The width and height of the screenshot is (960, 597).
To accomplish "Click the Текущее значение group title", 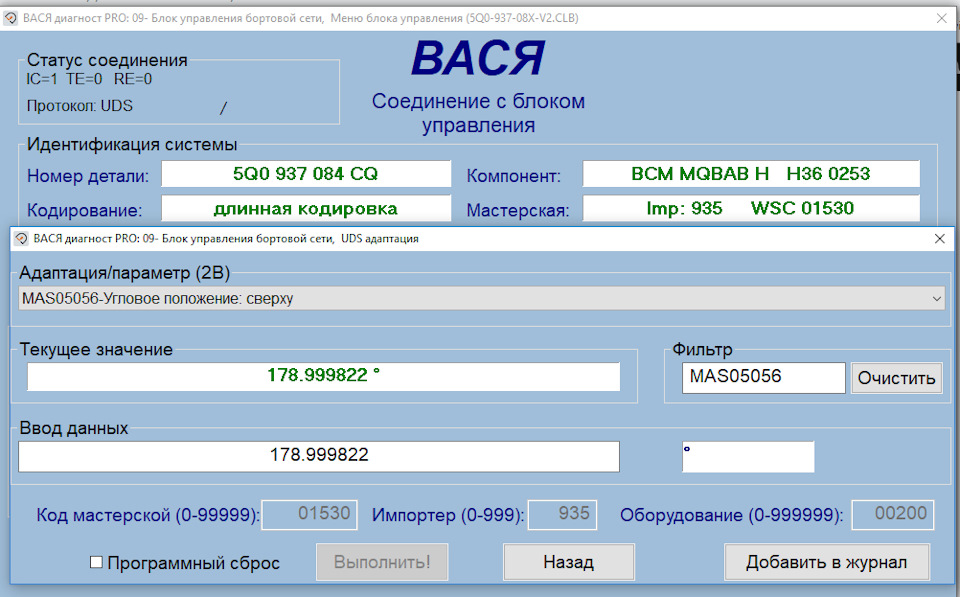I will [96, 350].
